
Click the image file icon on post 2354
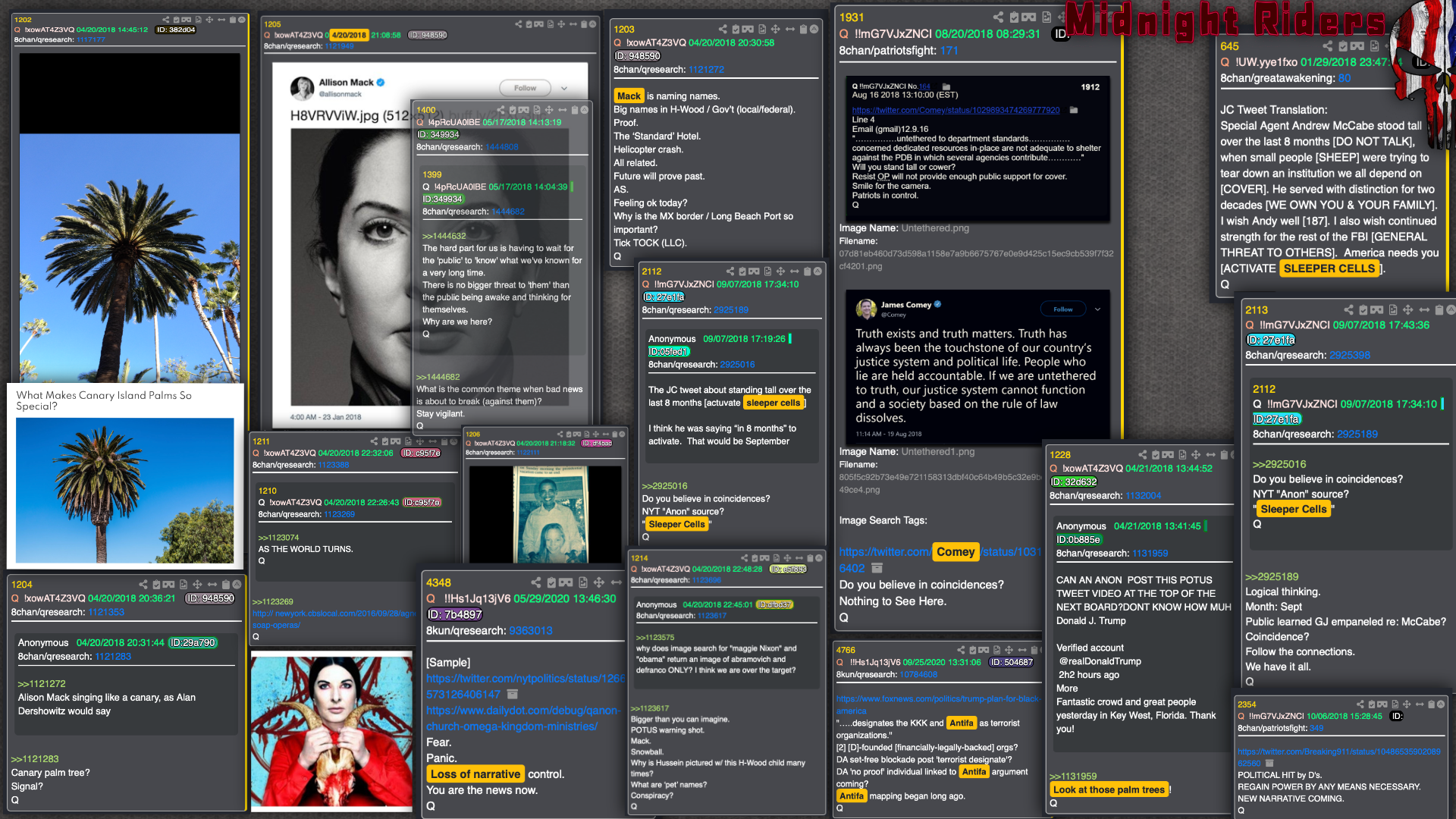coord(1395,704)
